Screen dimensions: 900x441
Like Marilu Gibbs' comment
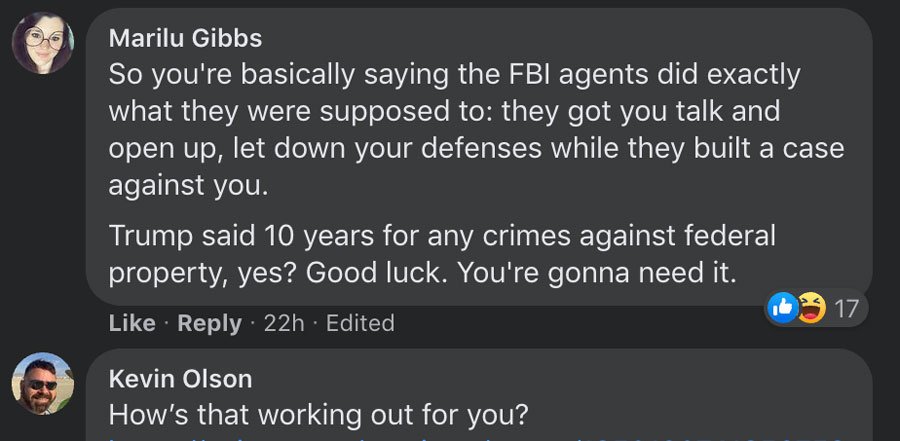click(x=131, y=323)
